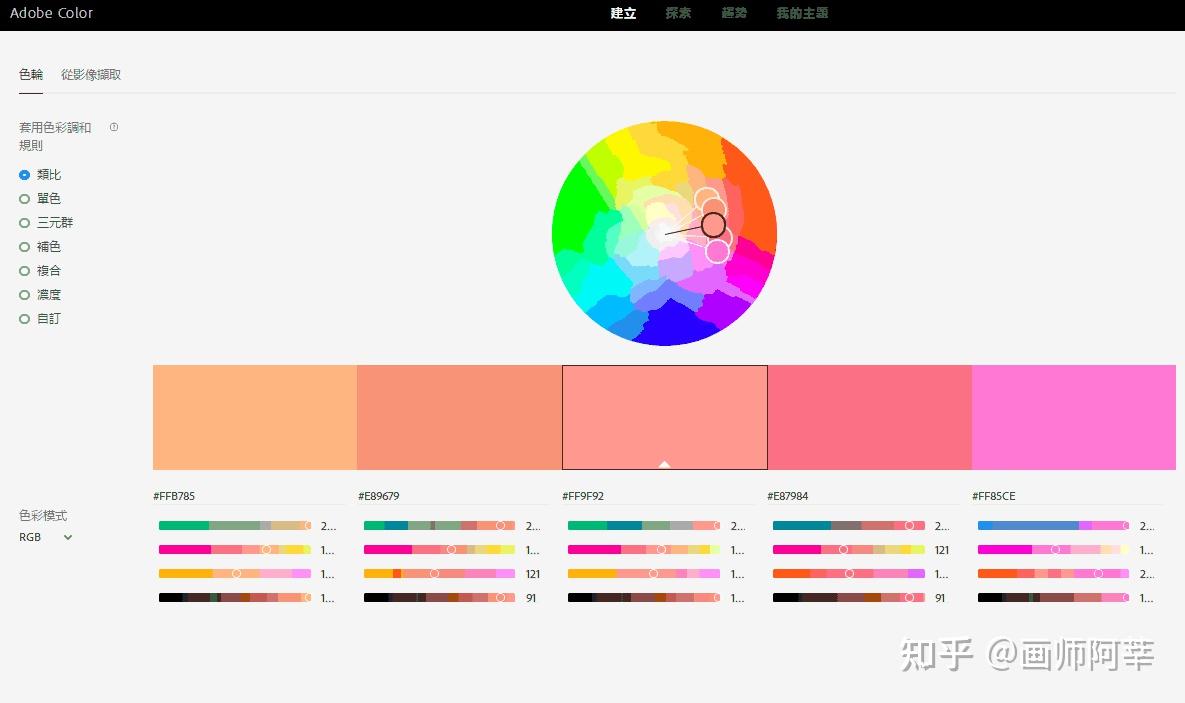Select the 單色 harmony rule

tap(40, 199)
